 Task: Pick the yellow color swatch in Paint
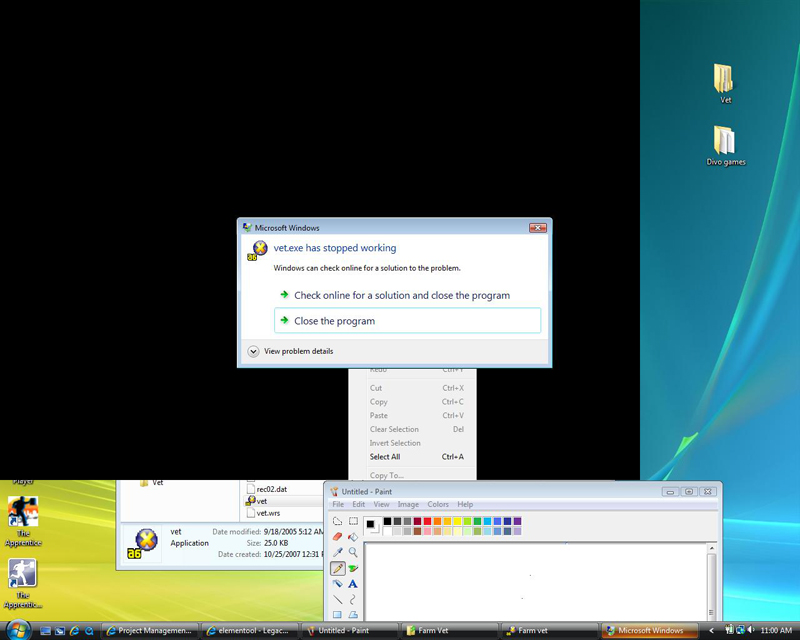click(x=457, y=521)
